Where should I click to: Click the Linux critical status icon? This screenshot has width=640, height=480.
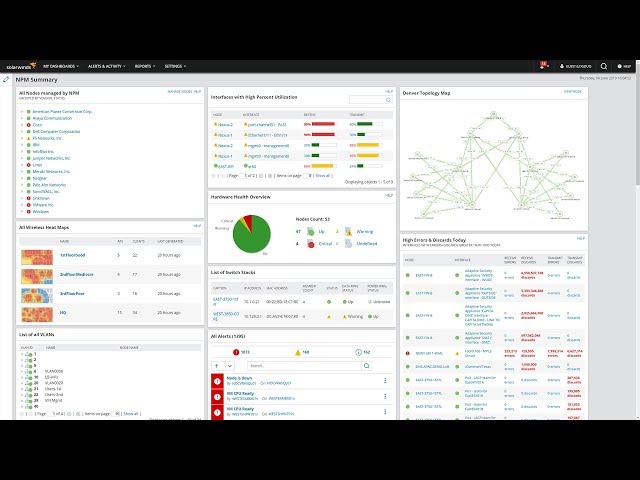point(29,165)
